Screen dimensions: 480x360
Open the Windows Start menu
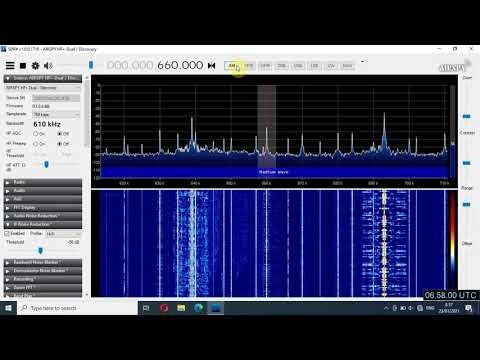(8, 308)
